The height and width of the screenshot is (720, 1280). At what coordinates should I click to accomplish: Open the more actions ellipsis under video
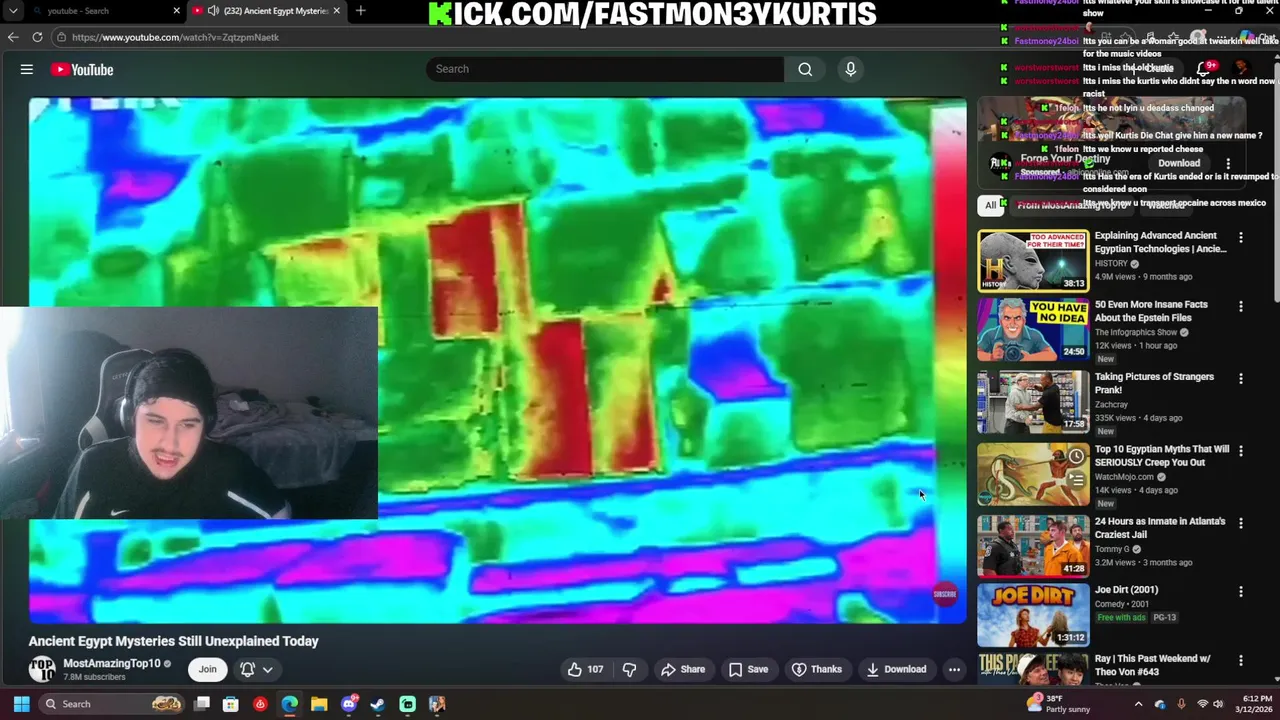(954, 669)
